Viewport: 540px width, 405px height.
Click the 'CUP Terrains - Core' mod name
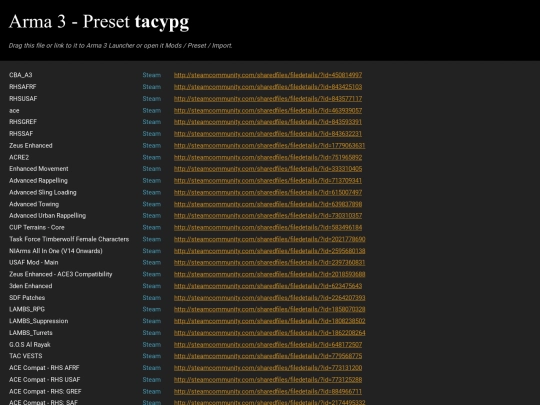pos(37,227)
